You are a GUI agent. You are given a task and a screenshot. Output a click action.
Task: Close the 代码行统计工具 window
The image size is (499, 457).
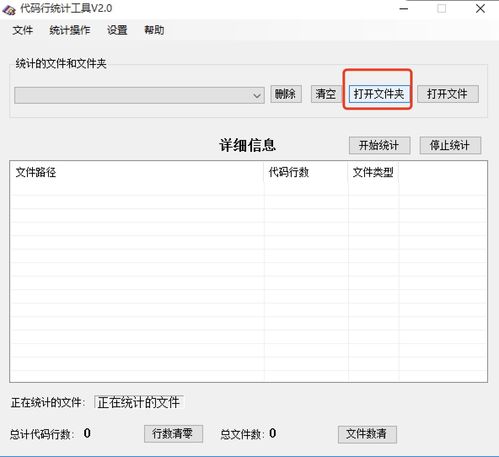480,9
